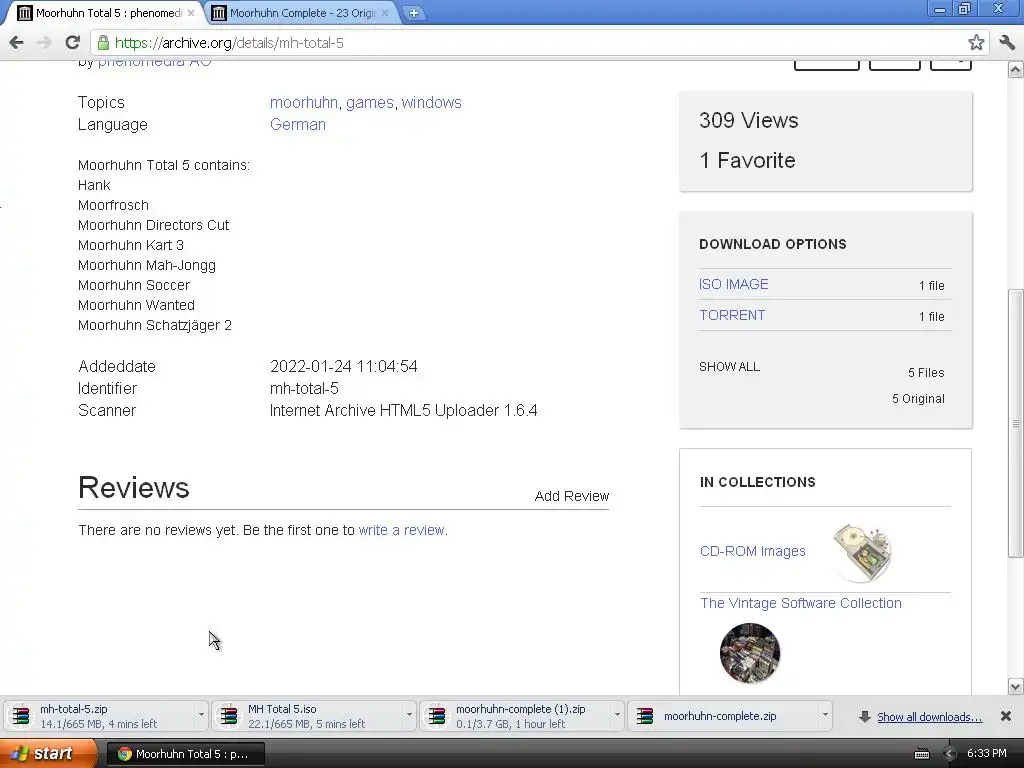Image resolution: width=1024 pixels, height=768 pixels.
Task: Open a new tab with the plus button
Action: pos(413,12)
